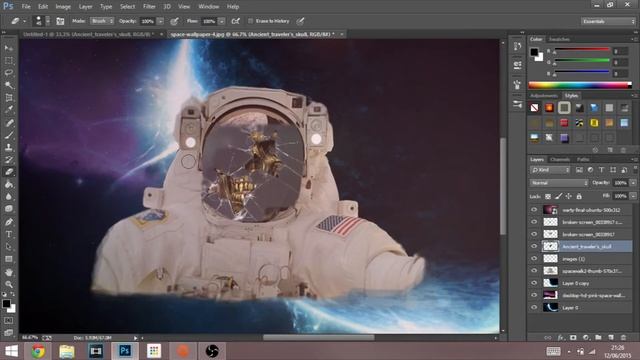Switch to the Untitled-1 document tab
The height and width of the screenshot is (360, 640).
[88, 34]
